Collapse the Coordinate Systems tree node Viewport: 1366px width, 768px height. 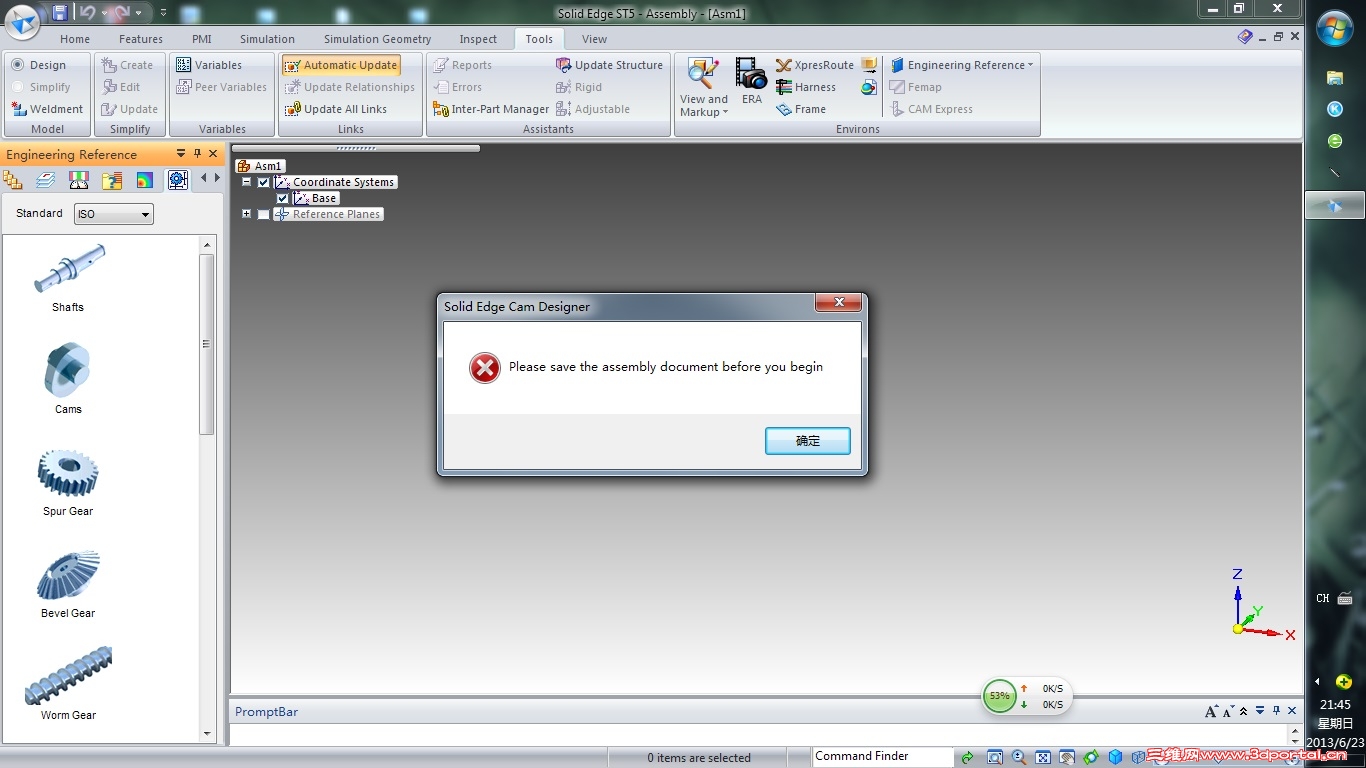coord(246,182)
